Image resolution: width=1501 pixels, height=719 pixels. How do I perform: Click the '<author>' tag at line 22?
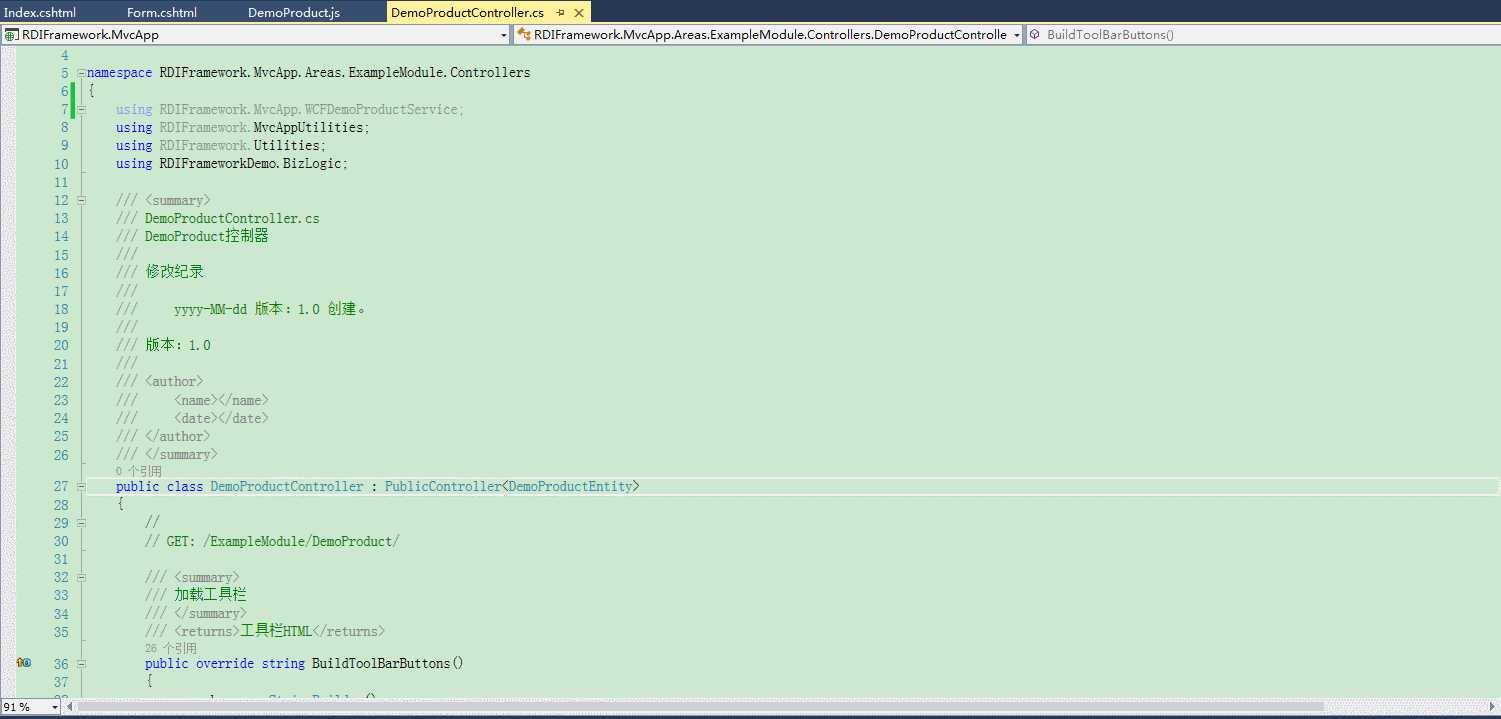pyautogui.click(x=174, y=382)
